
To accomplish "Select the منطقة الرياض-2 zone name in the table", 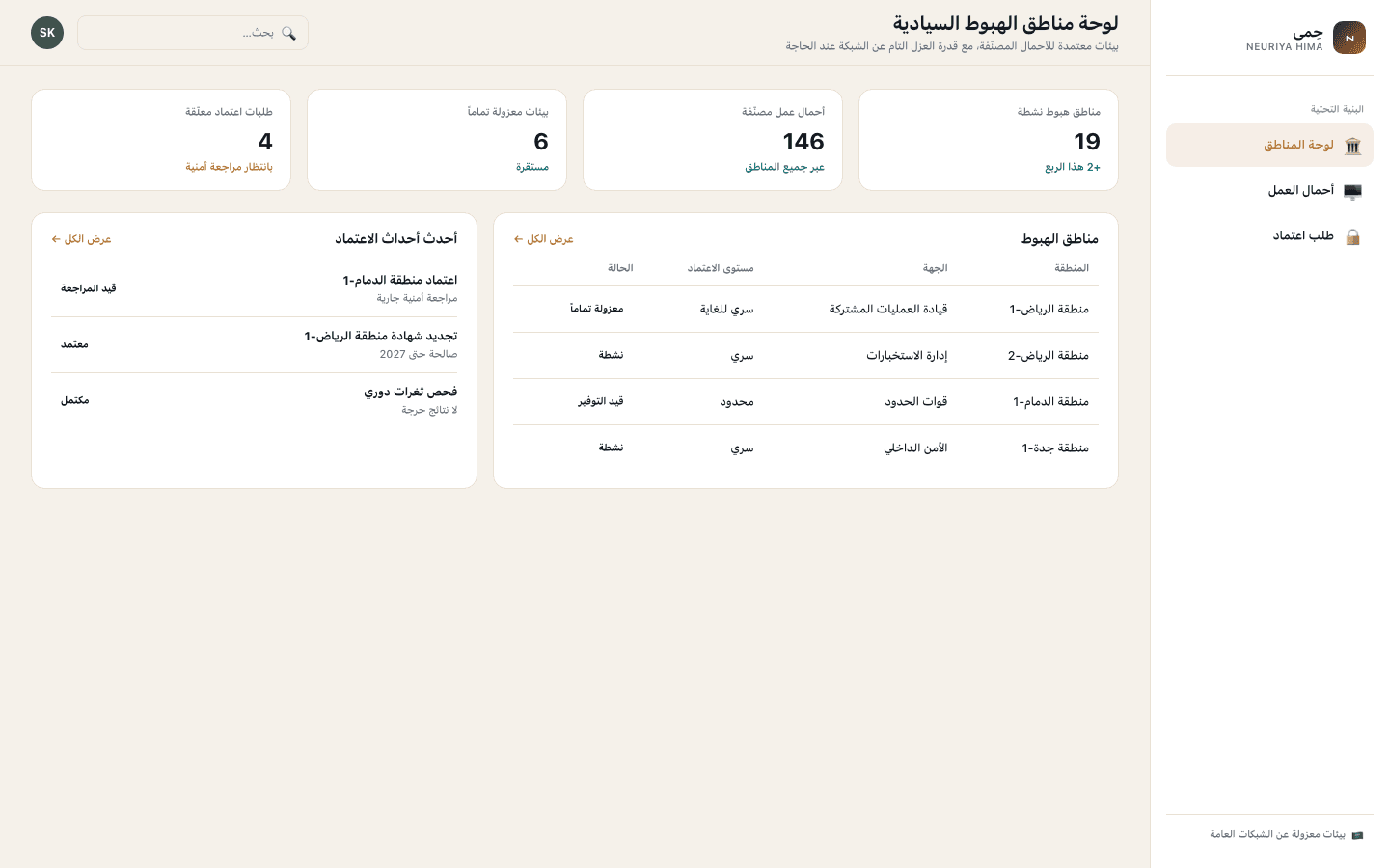I will (x=1049, y=356).
